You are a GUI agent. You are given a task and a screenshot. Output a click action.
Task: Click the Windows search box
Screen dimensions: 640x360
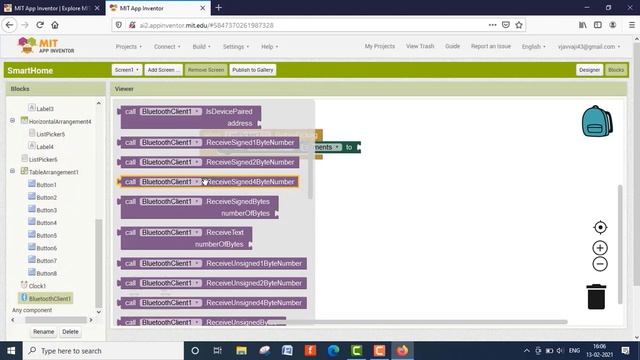click(103, 351)
